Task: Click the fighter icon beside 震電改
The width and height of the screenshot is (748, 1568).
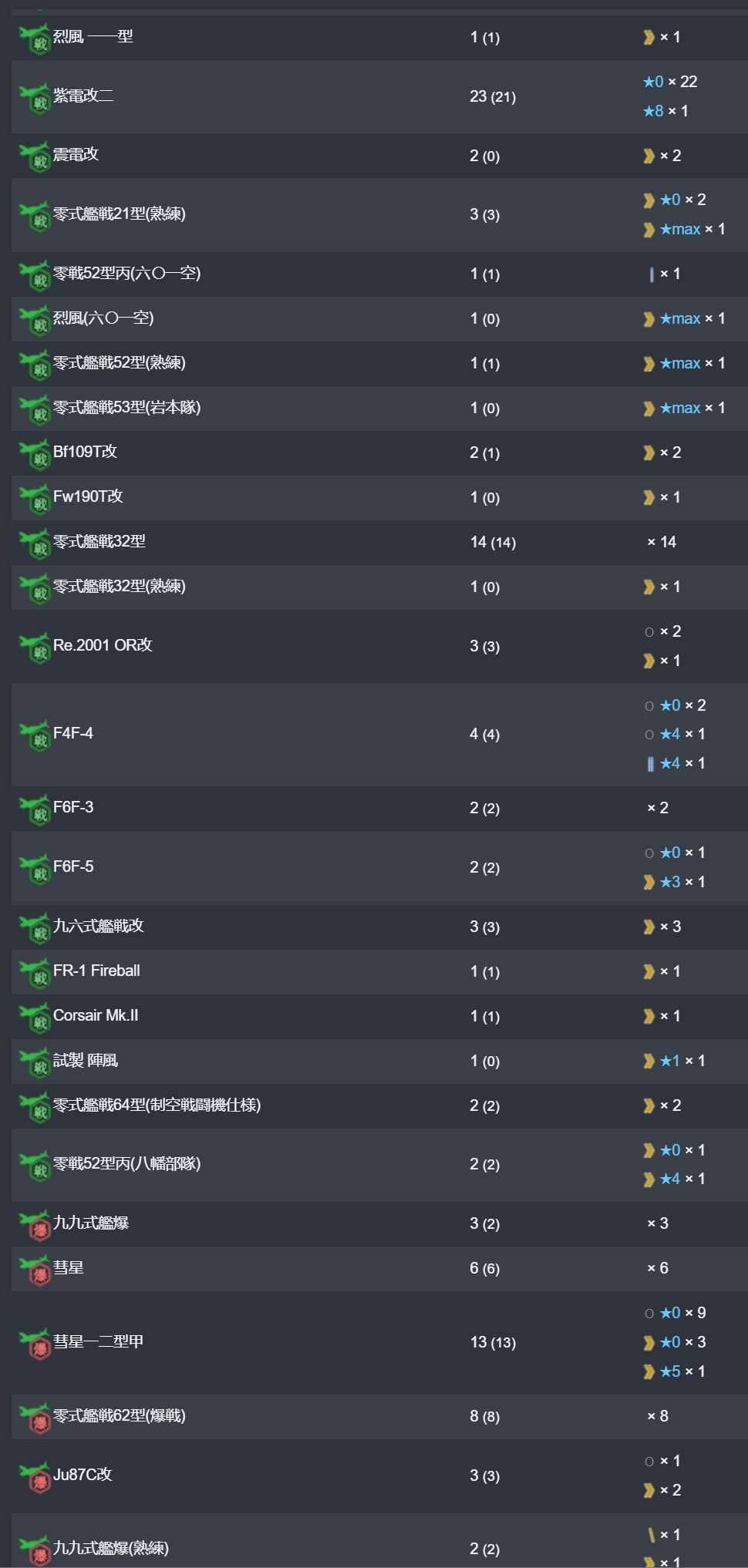Action: pos(35,157)
